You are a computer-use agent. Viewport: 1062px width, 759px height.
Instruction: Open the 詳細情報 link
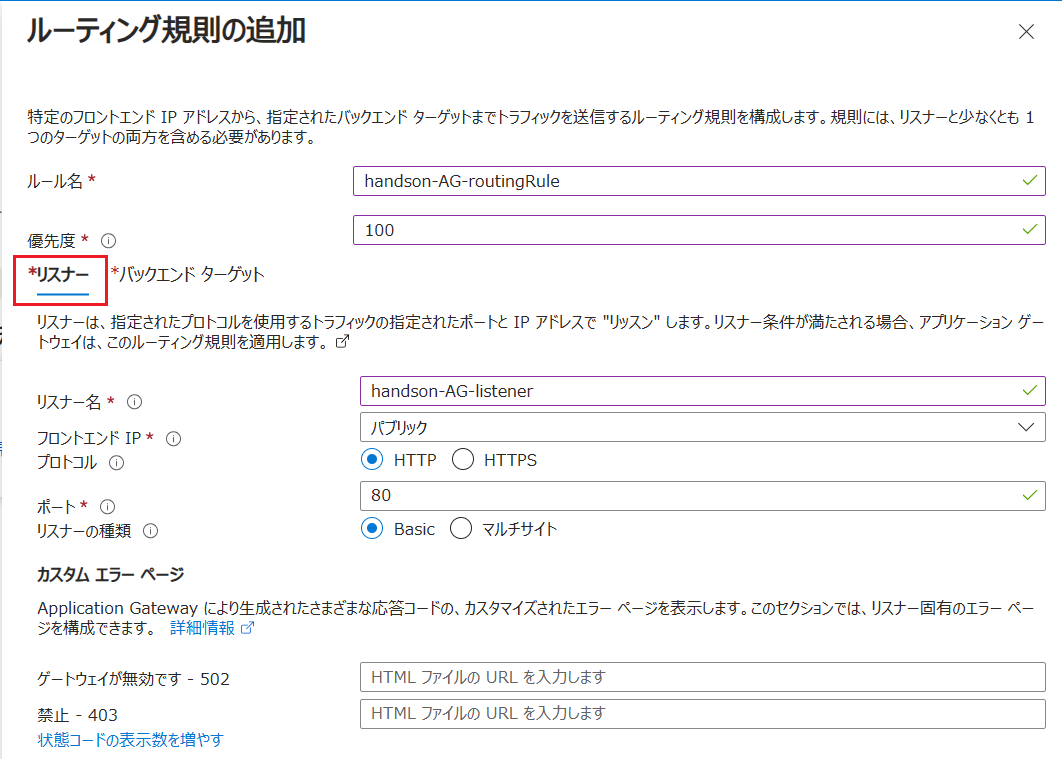coord(212,628)
